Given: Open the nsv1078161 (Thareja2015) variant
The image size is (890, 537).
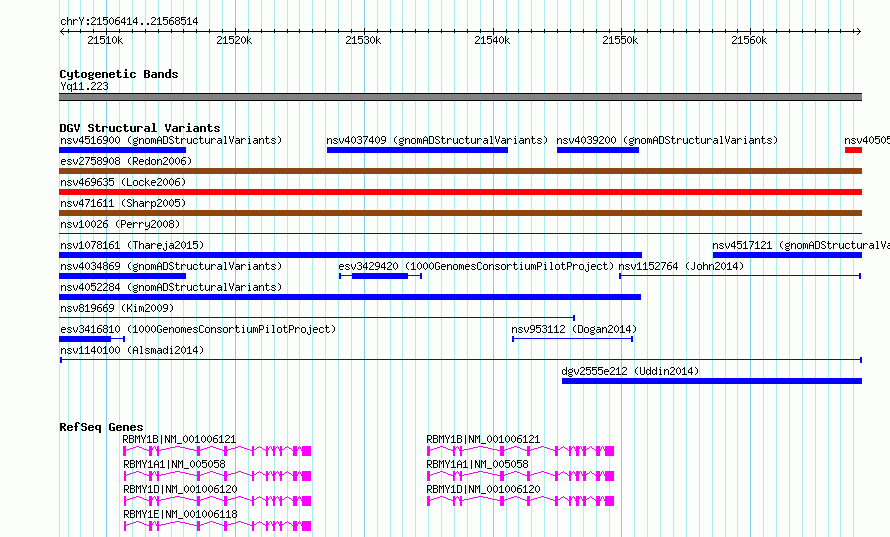Looking at the screenshot, I should 350,255.
